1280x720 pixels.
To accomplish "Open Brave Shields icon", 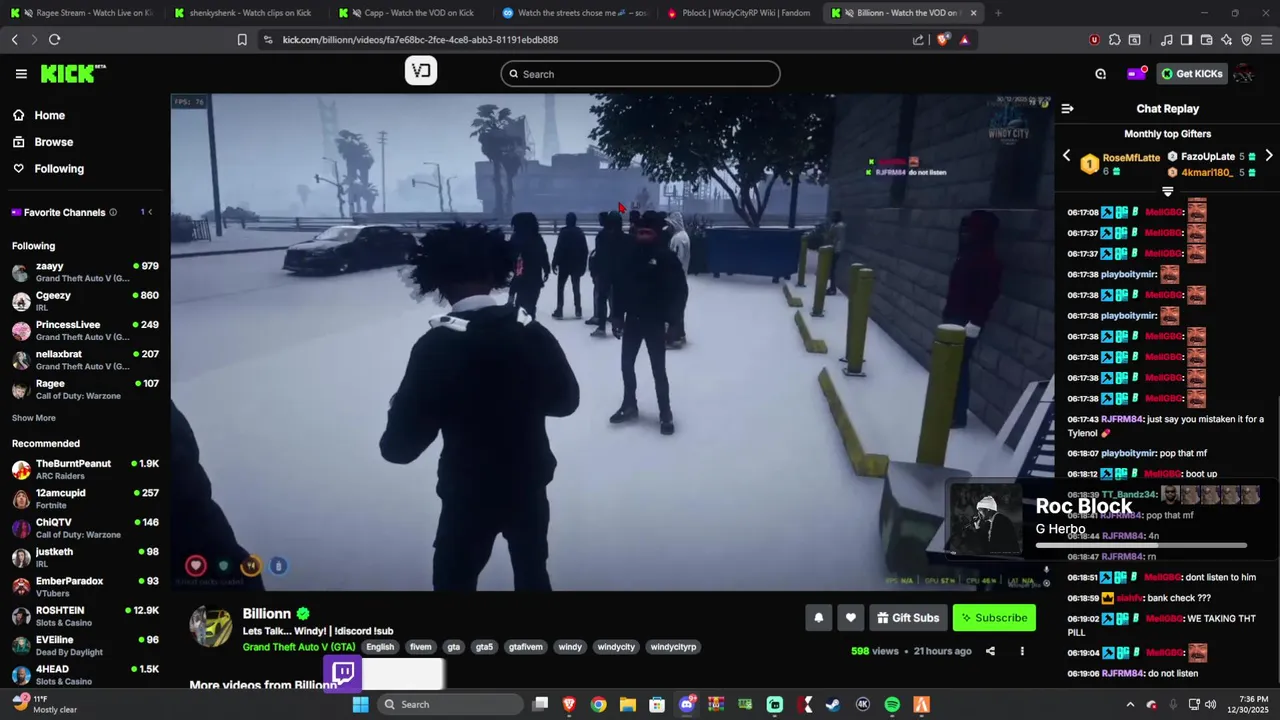I will coord(944,40).
